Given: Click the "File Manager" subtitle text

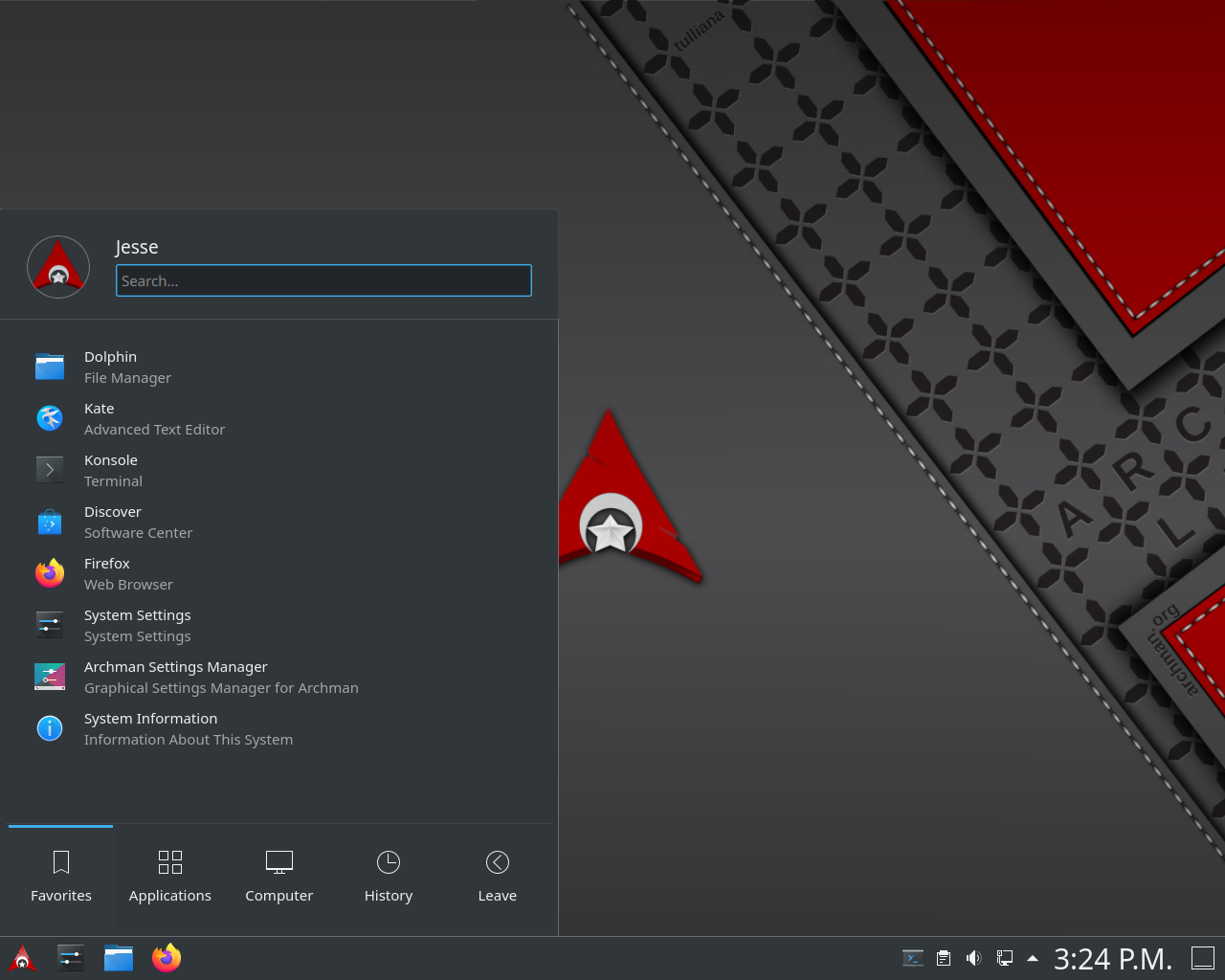Looking at the screenshot, I should (x=127, y=378).
